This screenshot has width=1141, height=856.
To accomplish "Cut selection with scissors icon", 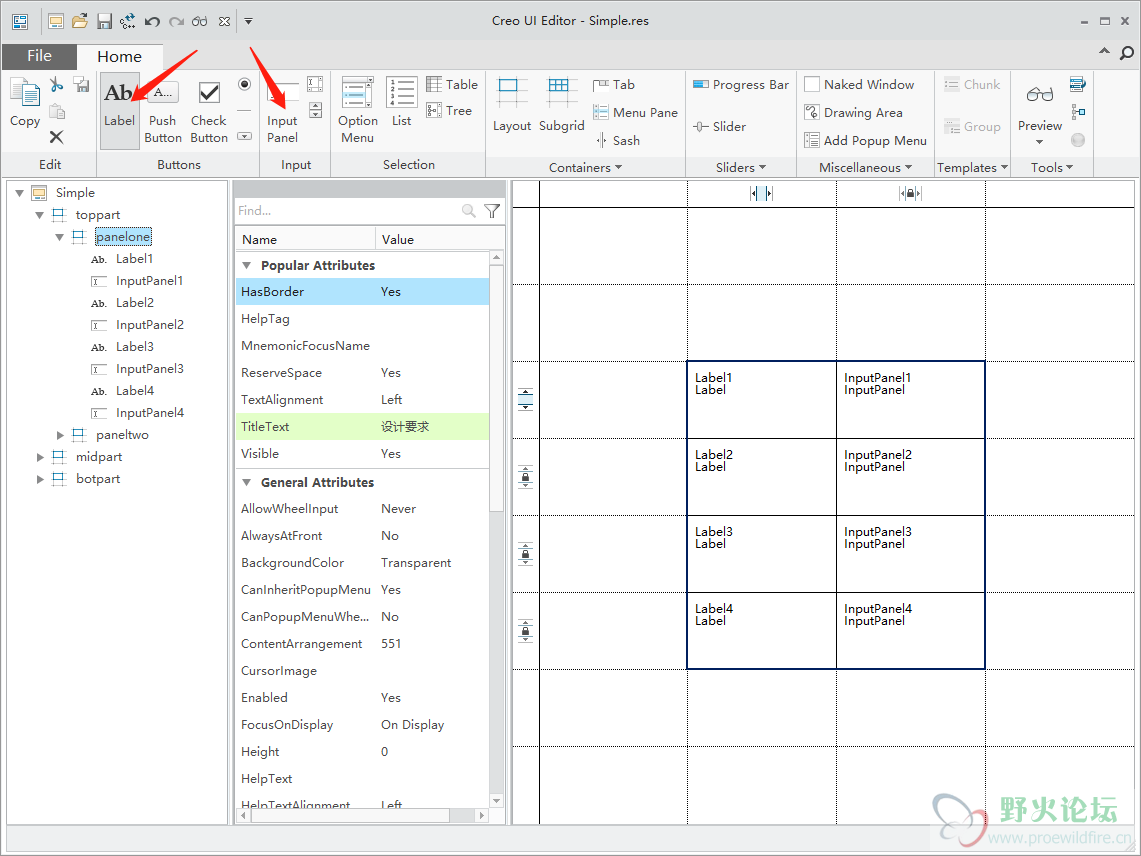I will (57, 84).
